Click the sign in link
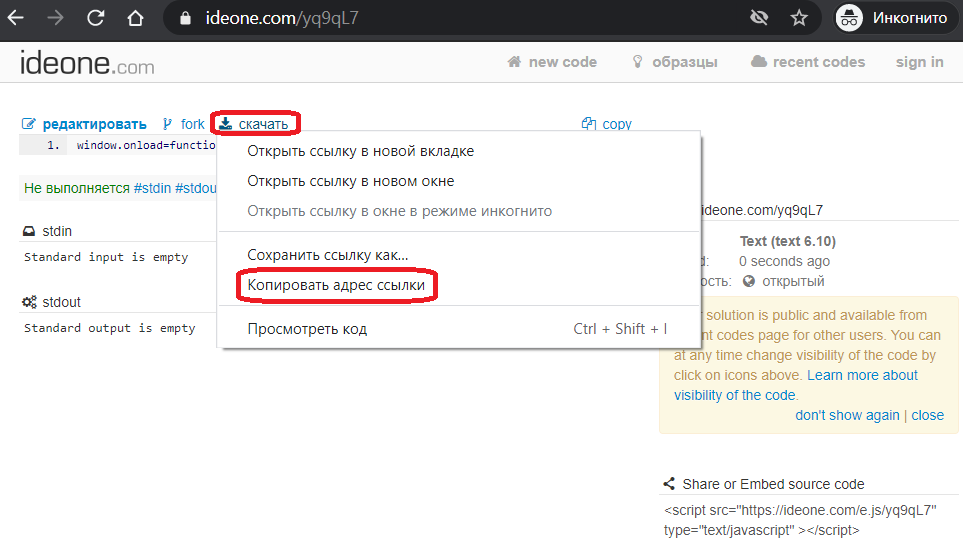Viewport: 963px width, 546px height. point(919,62)
